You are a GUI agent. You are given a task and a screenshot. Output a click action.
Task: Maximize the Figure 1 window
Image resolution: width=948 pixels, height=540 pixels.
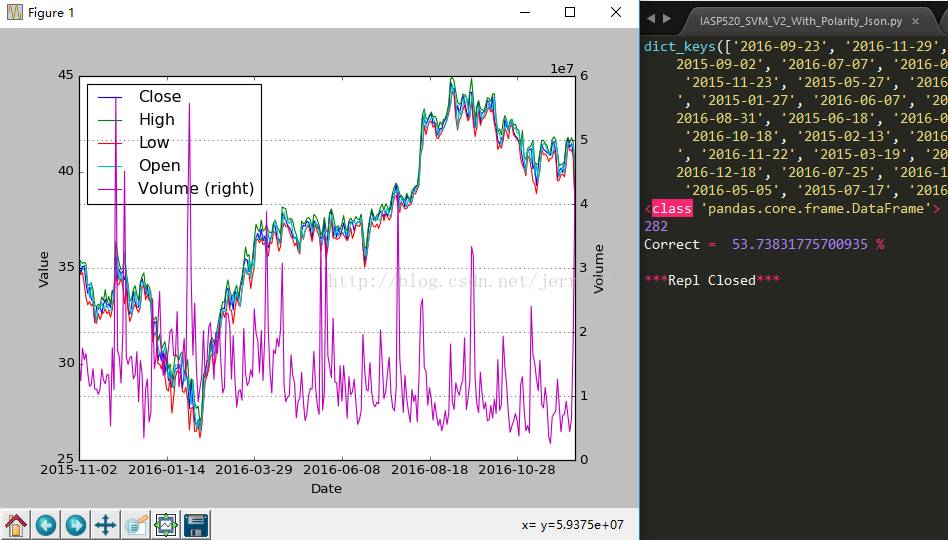pos(570,12)
